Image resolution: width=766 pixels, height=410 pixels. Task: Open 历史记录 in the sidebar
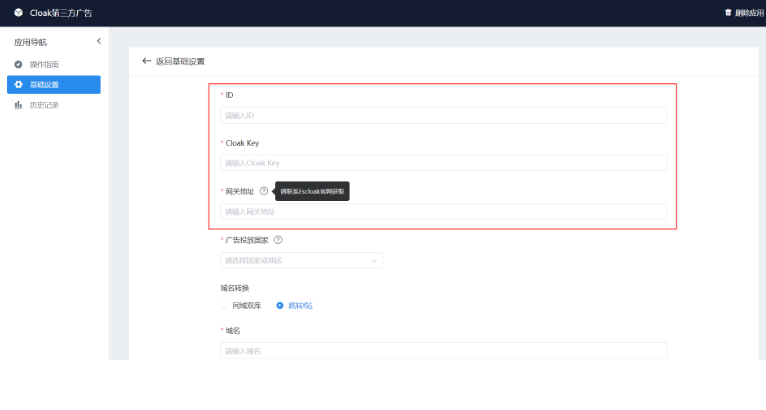pos(44,105)
